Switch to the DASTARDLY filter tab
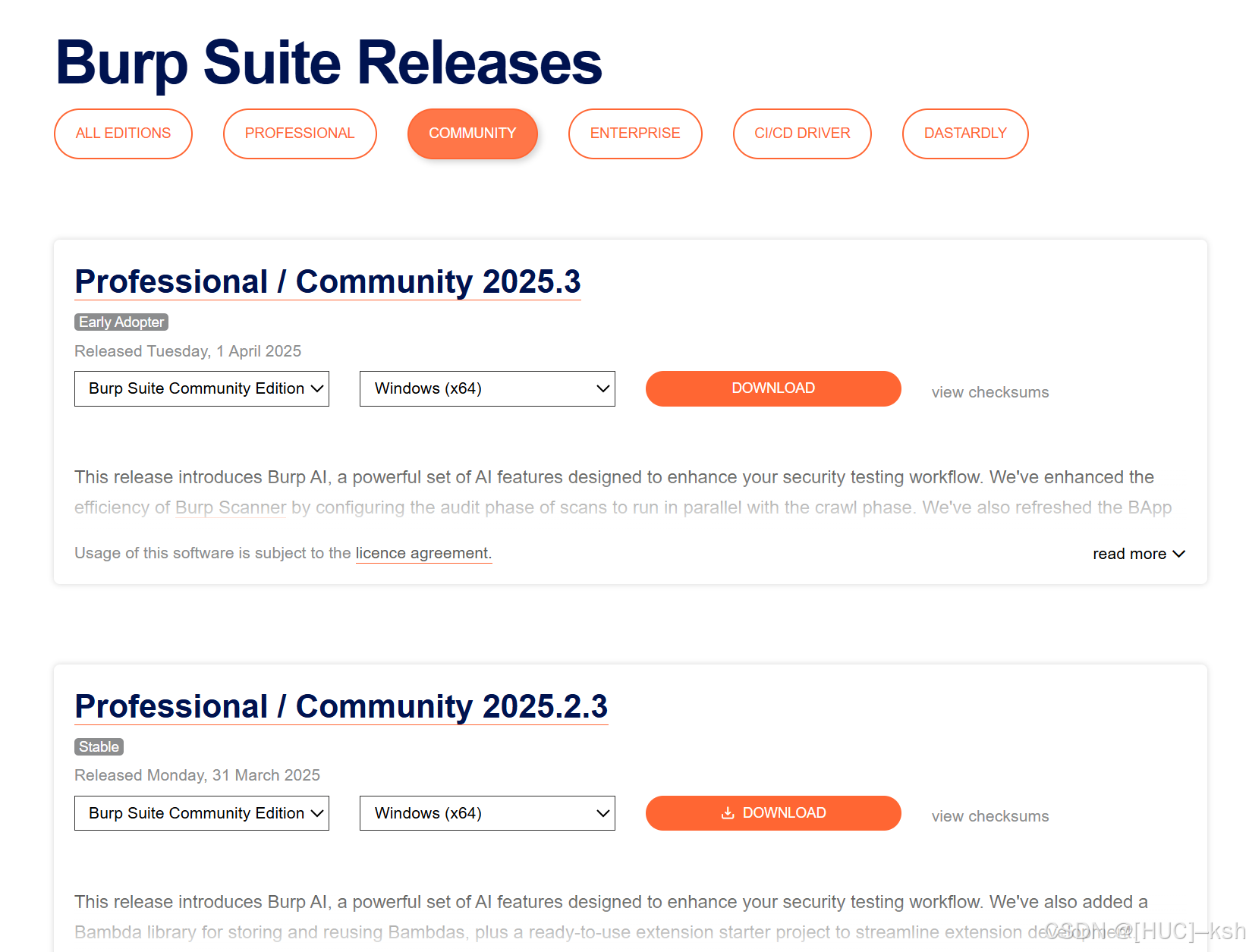Viewport: 1249px width, 952px height. (965, 134)
